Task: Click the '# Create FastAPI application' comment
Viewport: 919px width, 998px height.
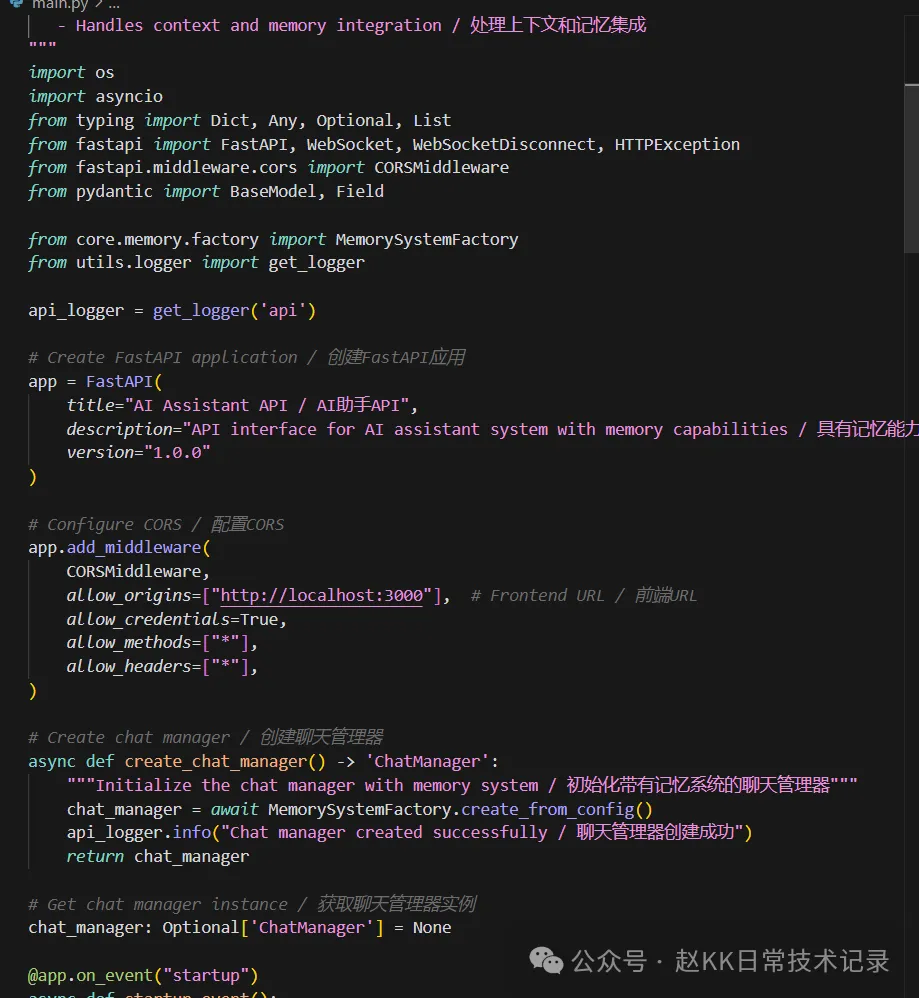Action: [x=246, y=358]
